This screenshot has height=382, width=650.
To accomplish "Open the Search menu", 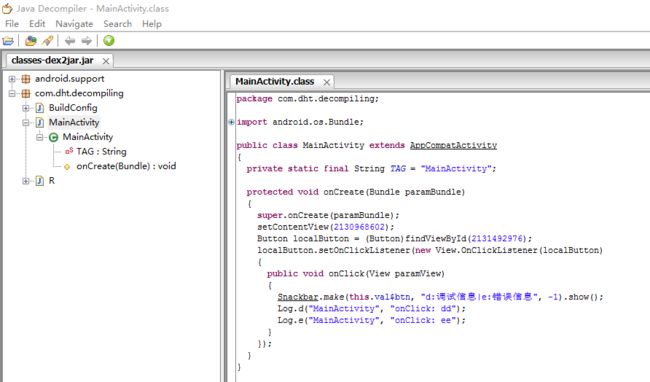I will tap(117, 24).
